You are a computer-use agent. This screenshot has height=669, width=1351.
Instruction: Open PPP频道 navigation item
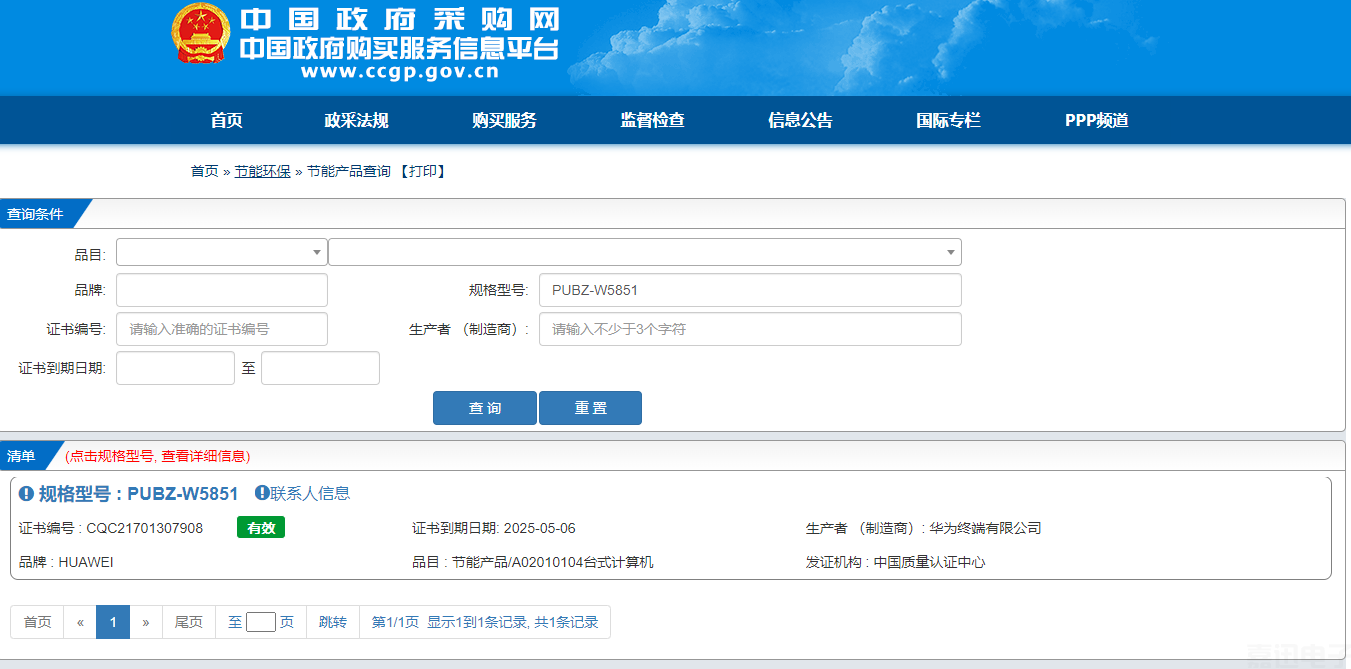point(1097,120)
